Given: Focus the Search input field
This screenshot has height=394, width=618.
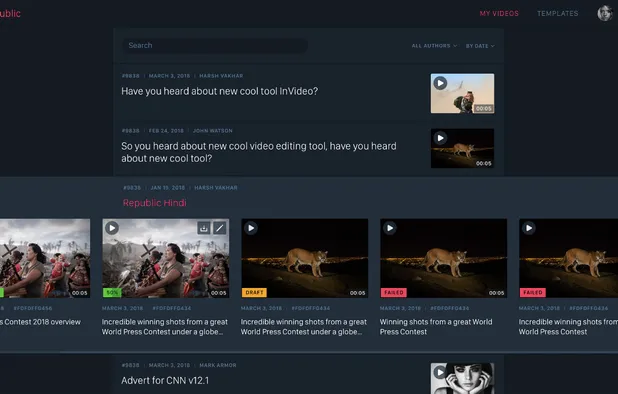Looking at the screenshot, I should point(215,45).
